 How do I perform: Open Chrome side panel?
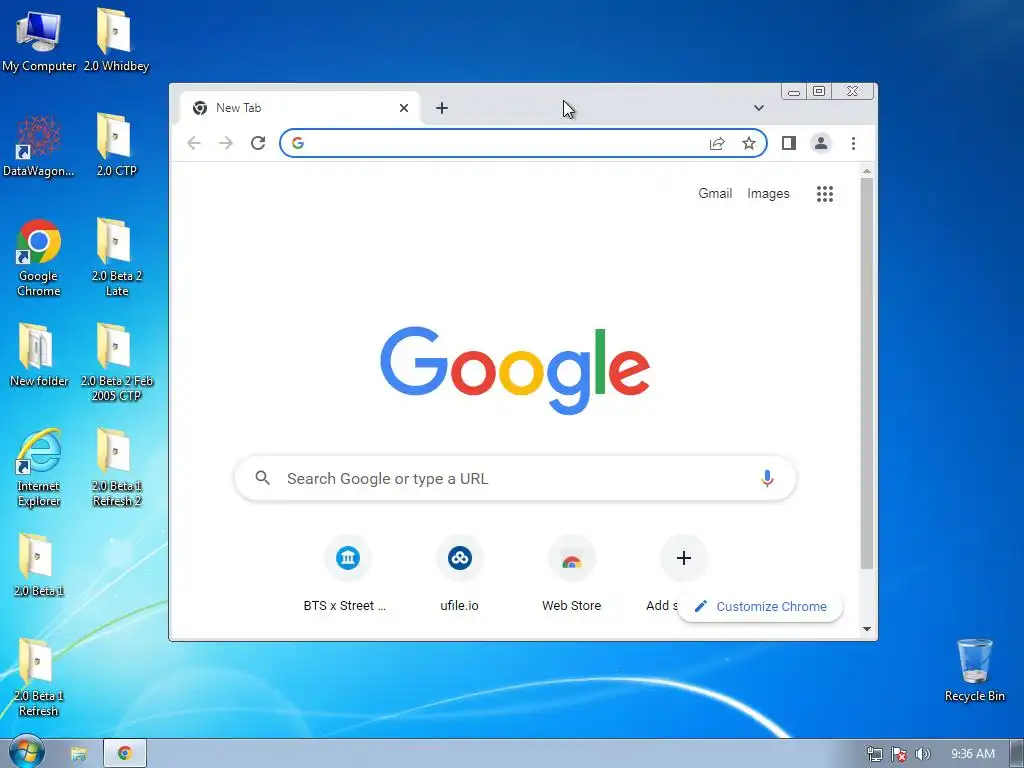point(789,143)
